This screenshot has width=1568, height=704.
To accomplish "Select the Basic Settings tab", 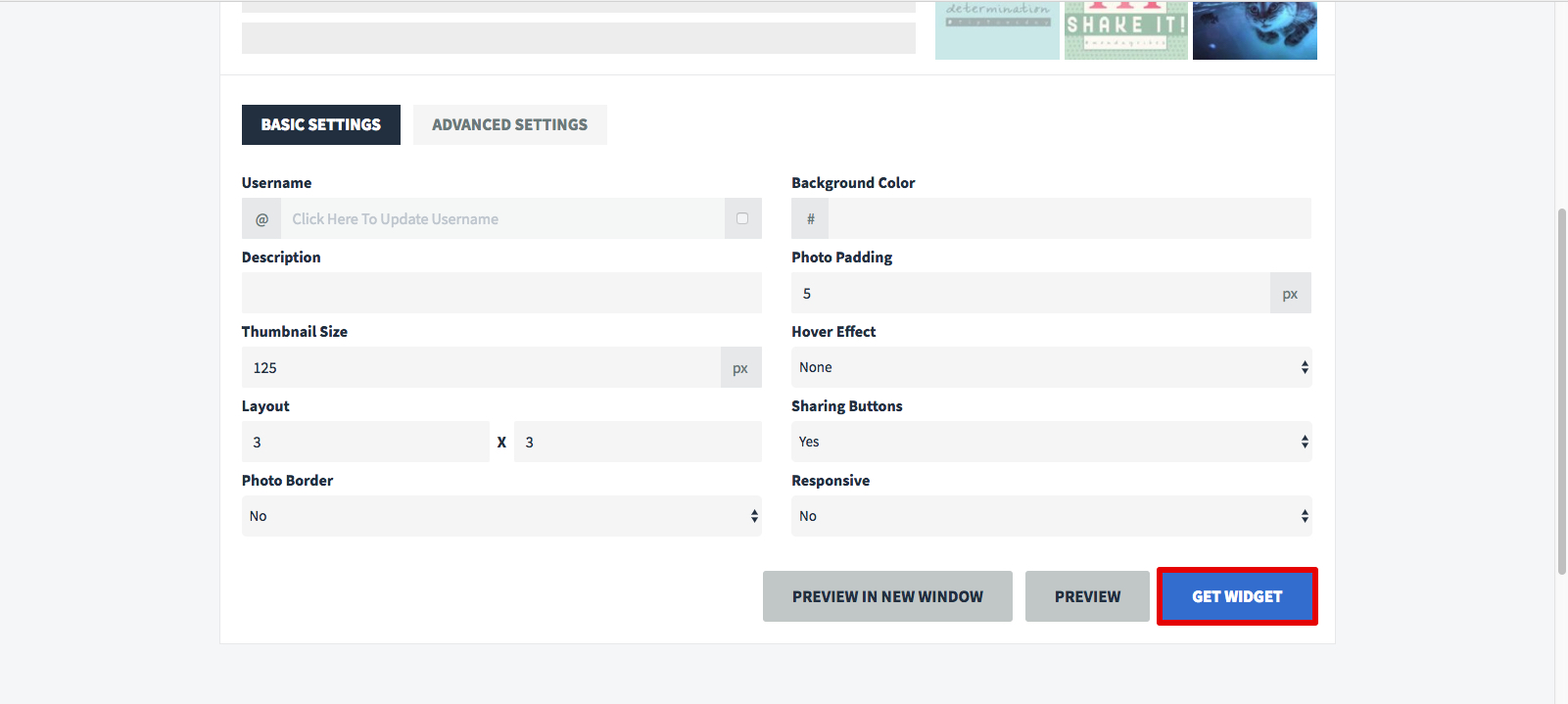I will tap(321, 124).
